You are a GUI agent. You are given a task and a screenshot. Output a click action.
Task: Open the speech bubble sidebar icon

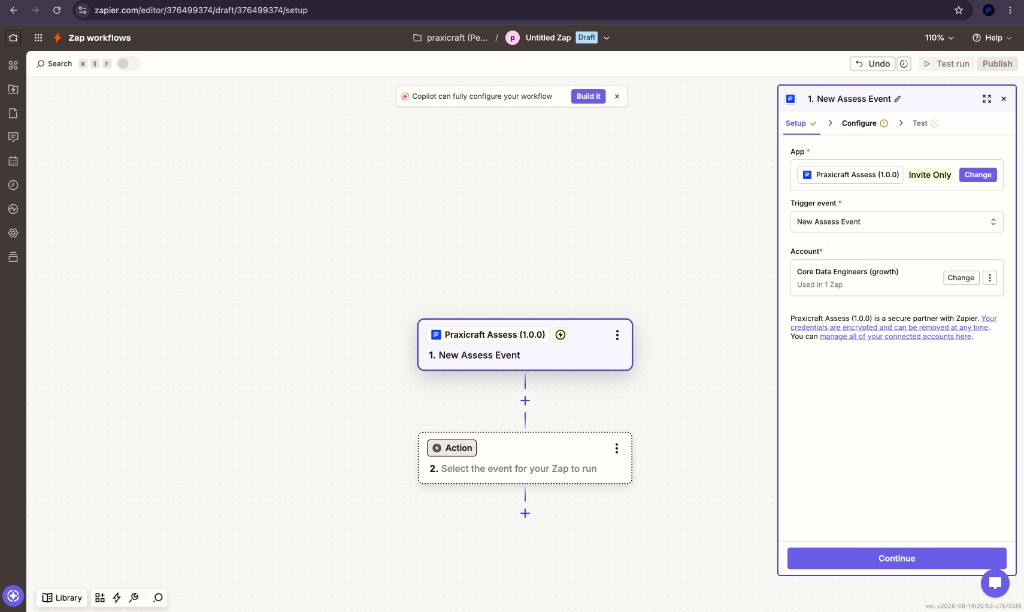[x=13, y=137]
